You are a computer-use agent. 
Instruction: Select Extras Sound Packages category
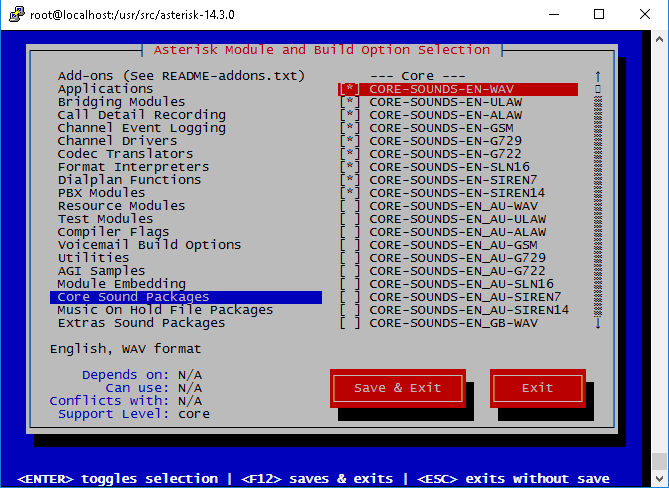click(x=141, y=323)
